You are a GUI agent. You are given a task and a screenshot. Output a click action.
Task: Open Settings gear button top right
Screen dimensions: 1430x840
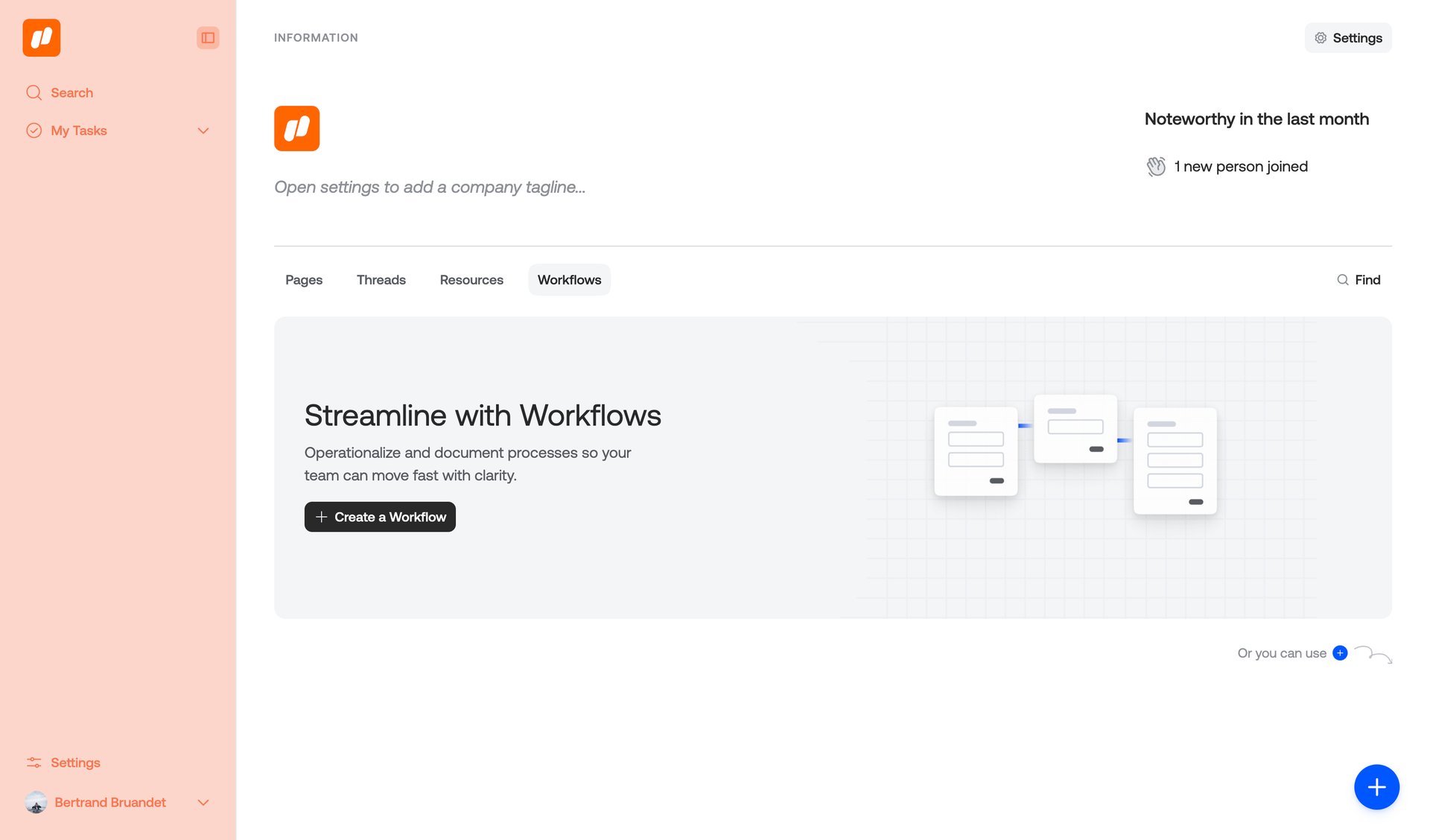(x=1348, y=38)
